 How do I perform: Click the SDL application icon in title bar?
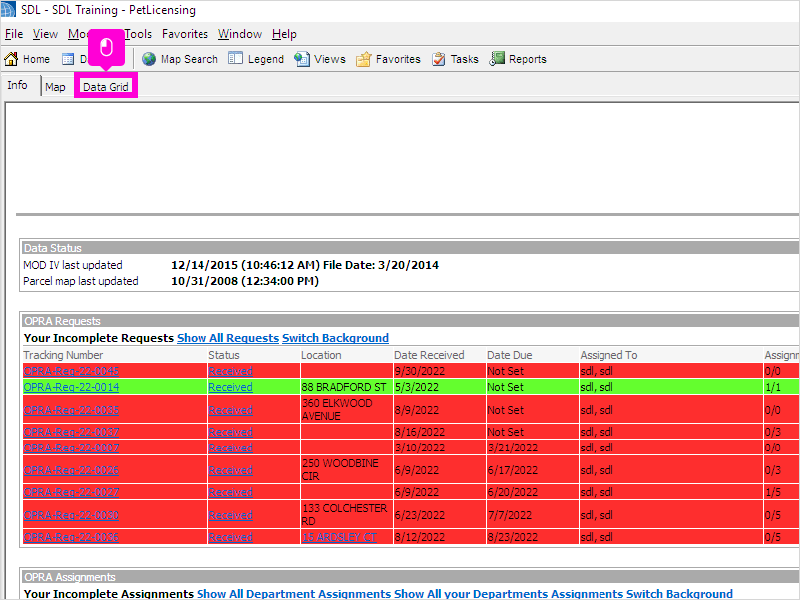[8, 10]
